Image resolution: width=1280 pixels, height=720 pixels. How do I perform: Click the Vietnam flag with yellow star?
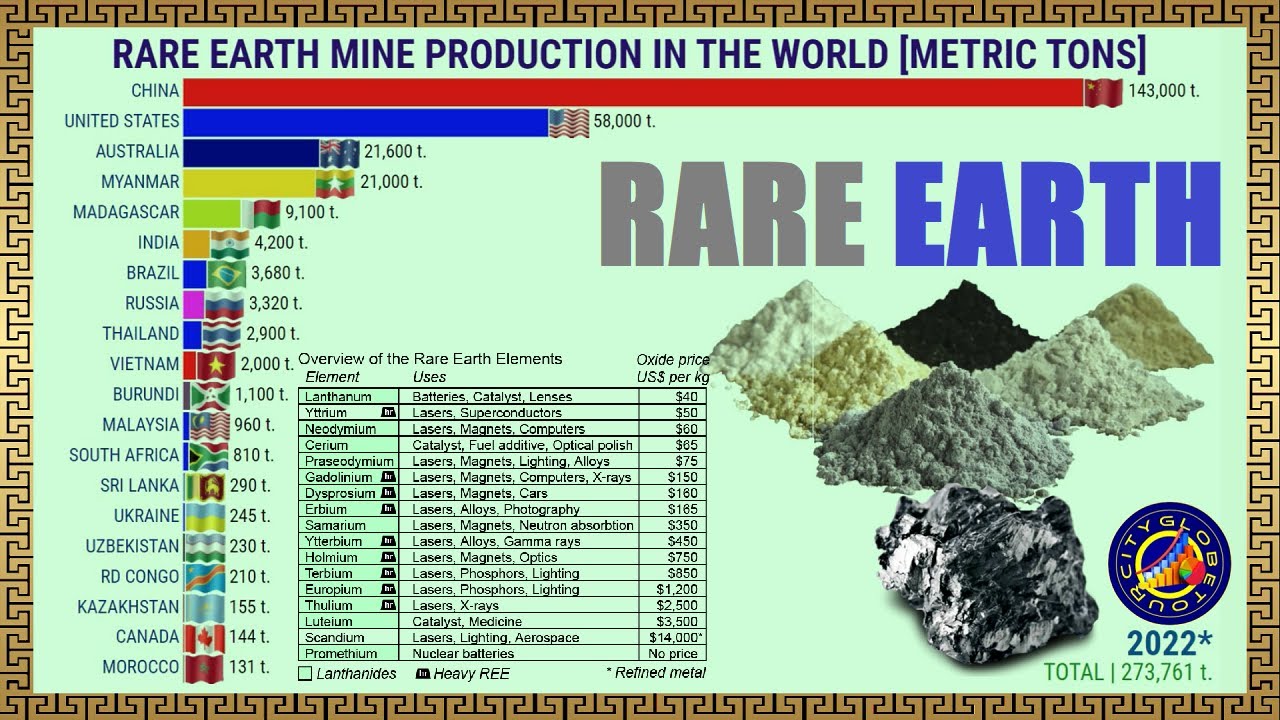[217, 365]
